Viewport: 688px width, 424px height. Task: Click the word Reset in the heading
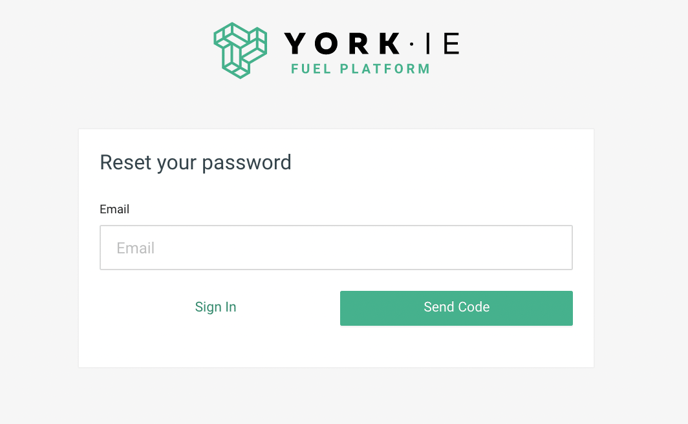[x=125, y=162]
